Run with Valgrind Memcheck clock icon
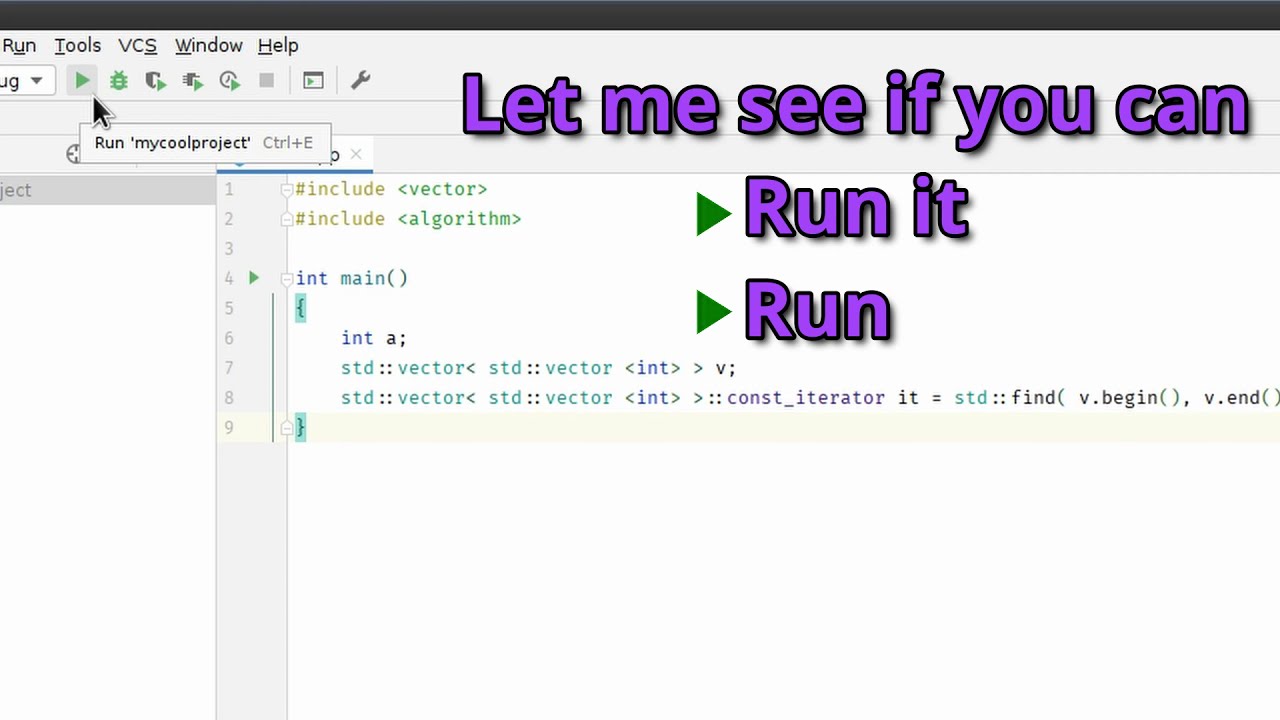1280x720 pixels. click(x=229, y=81)
